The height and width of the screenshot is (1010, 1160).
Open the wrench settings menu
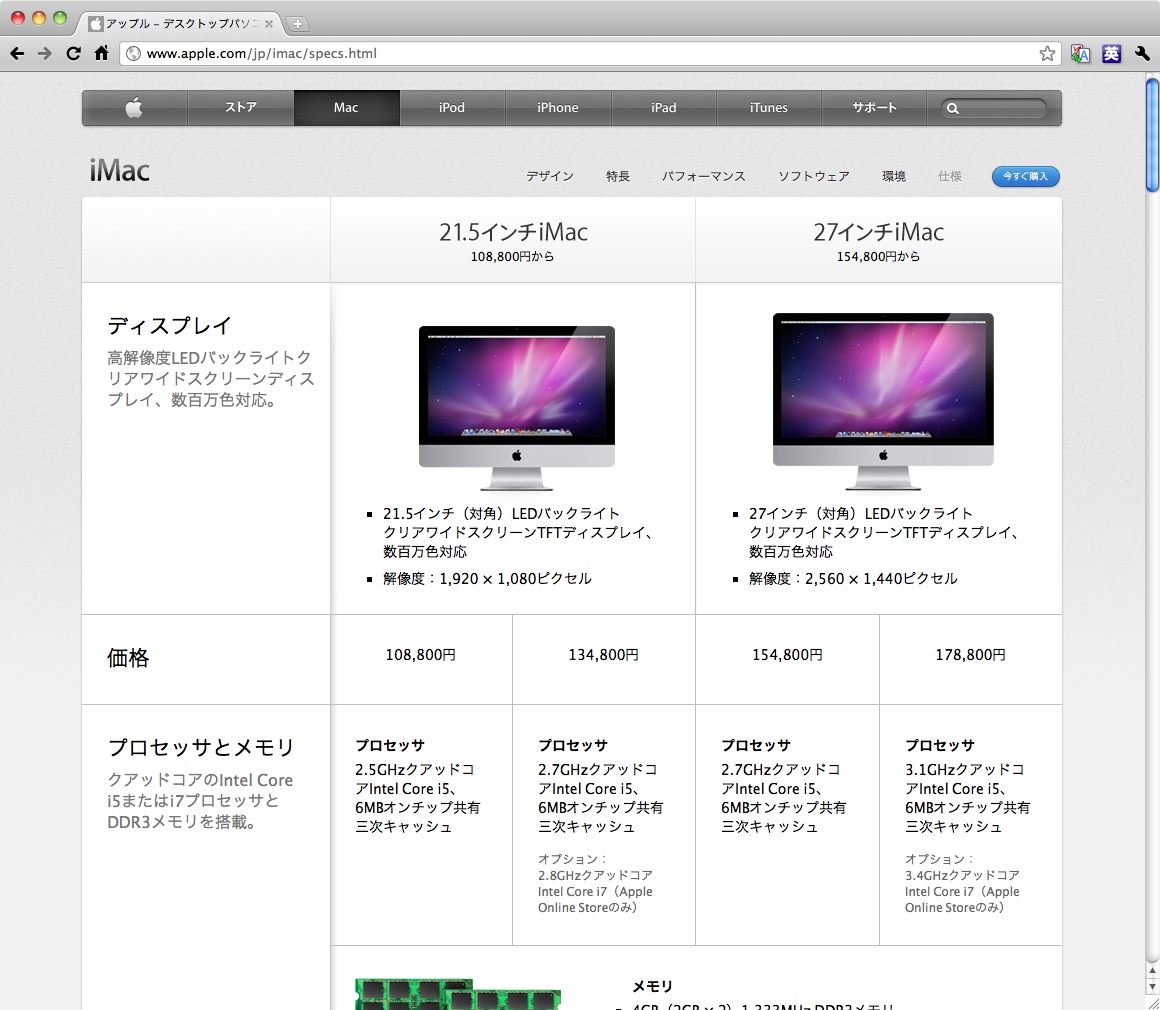(1142, 53)
